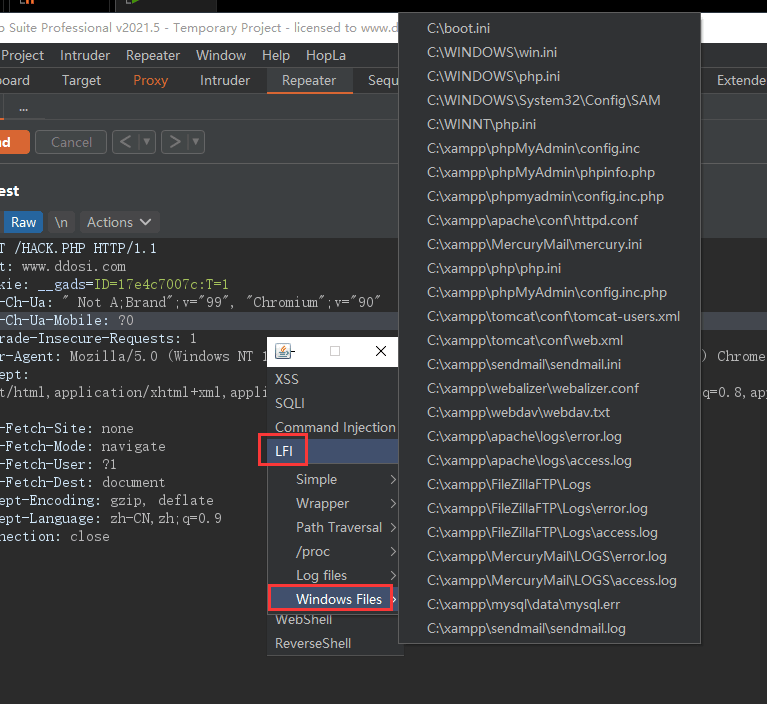Screen dimensions: 767x704
Task: Switch to the Proxy tab
Action: tap(150, 81)
